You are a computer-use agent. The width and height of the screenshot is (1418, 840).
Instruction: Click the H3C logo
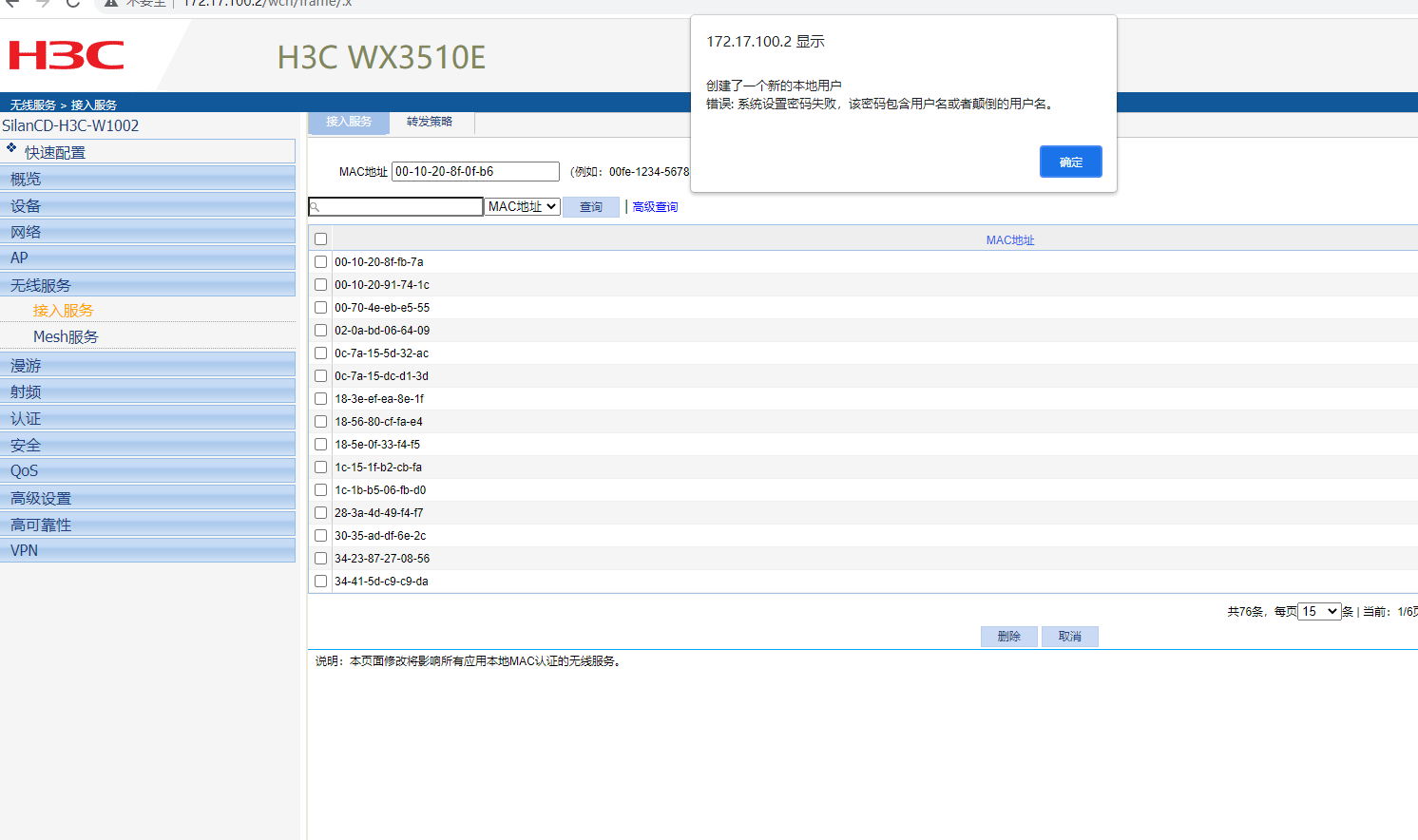[x=67, y=55]
